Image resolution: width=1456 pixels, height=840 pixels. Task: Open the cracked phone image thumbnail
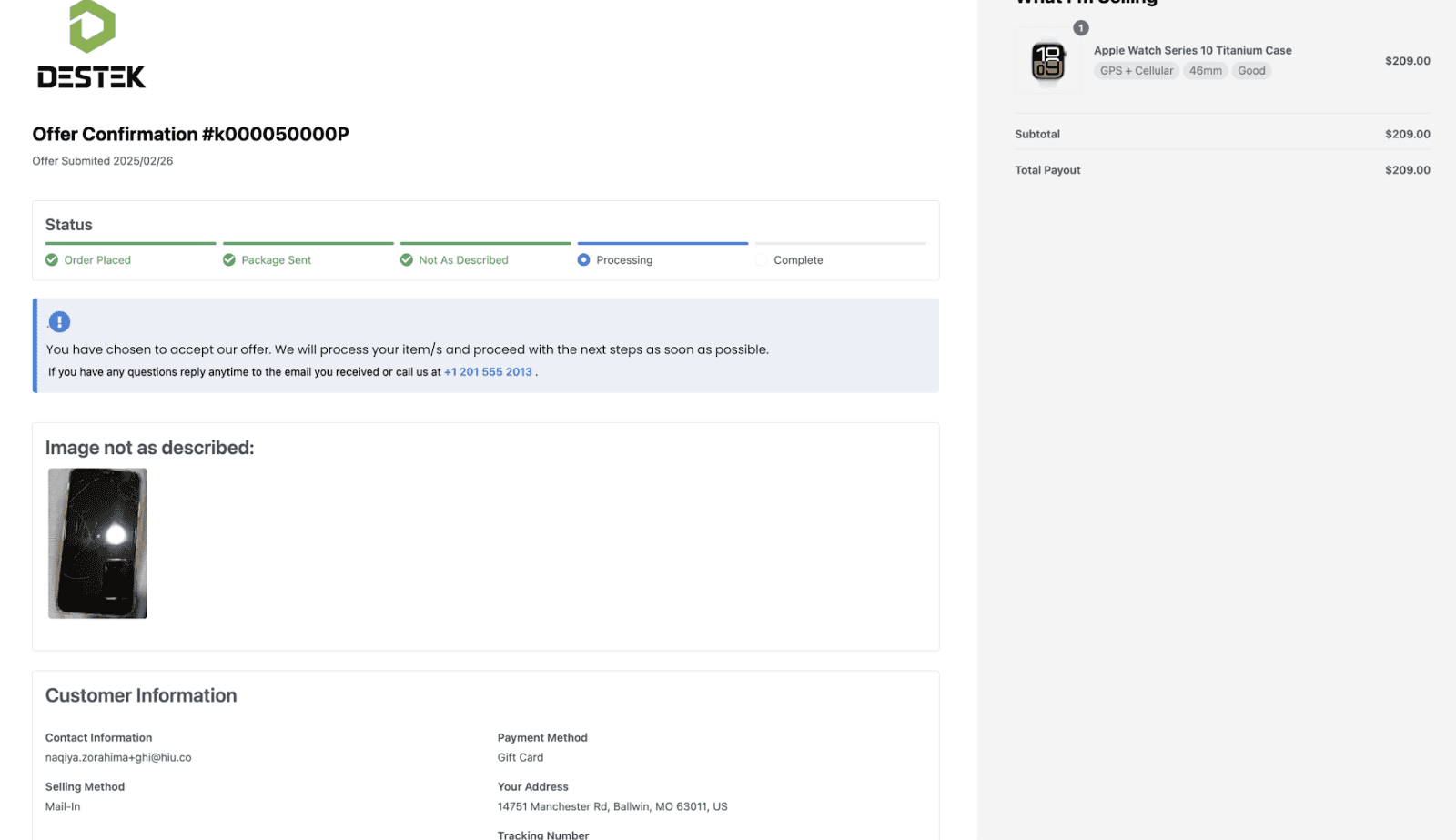[x=97, y=543]
